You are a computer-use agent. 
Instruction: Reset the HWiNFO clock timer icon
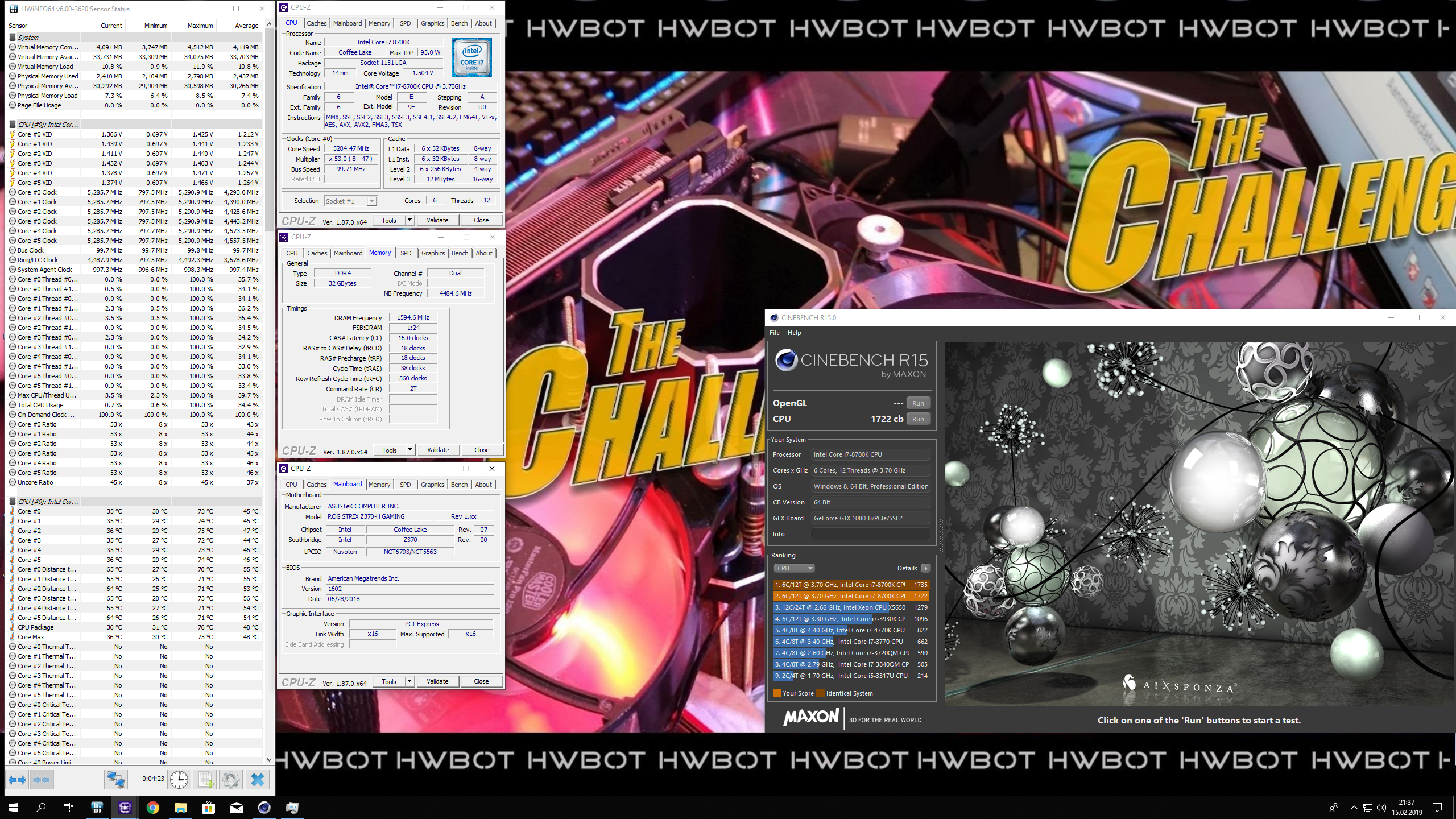point(179,779)
